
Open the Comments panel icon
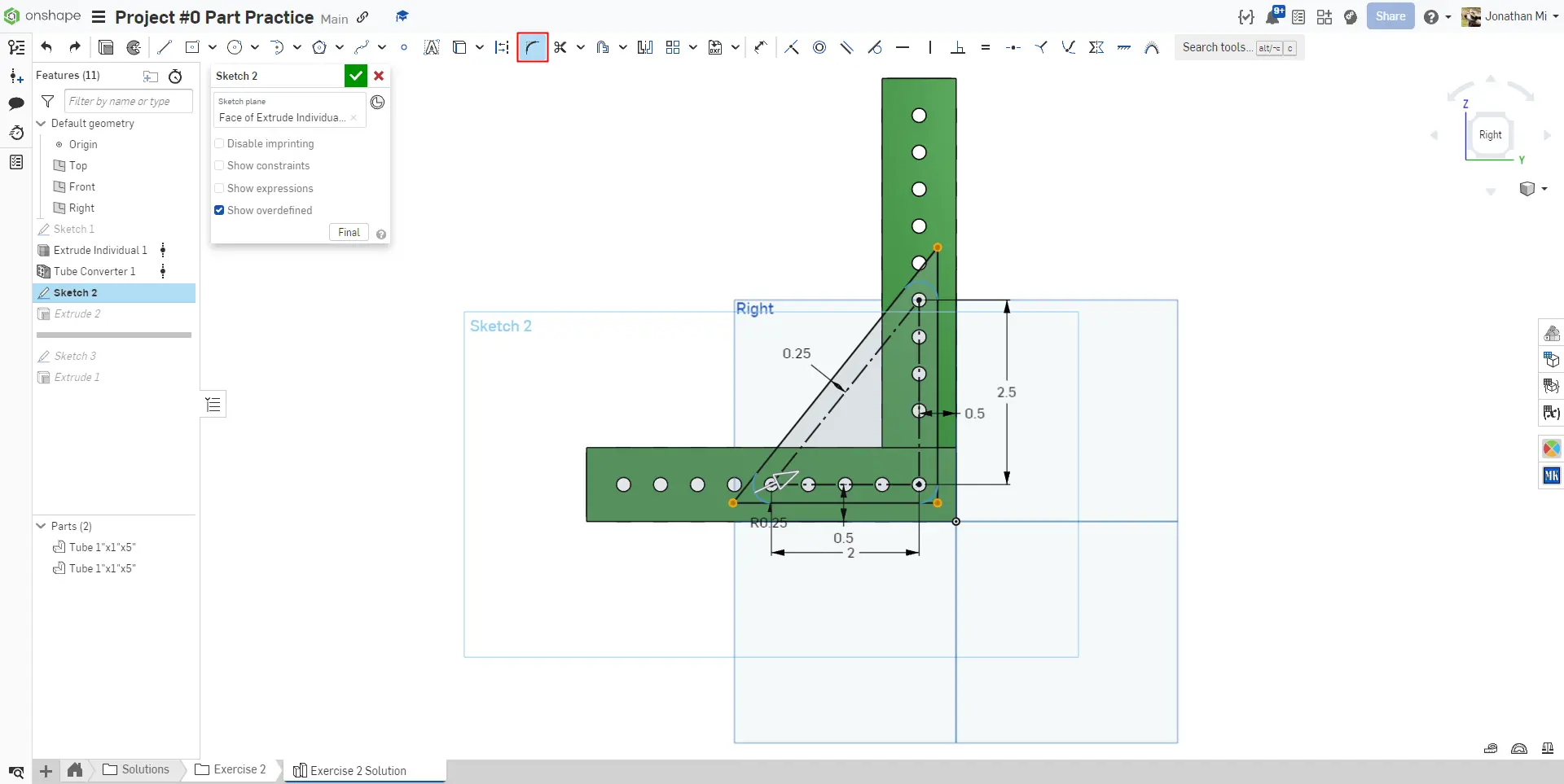pos(16,103)
